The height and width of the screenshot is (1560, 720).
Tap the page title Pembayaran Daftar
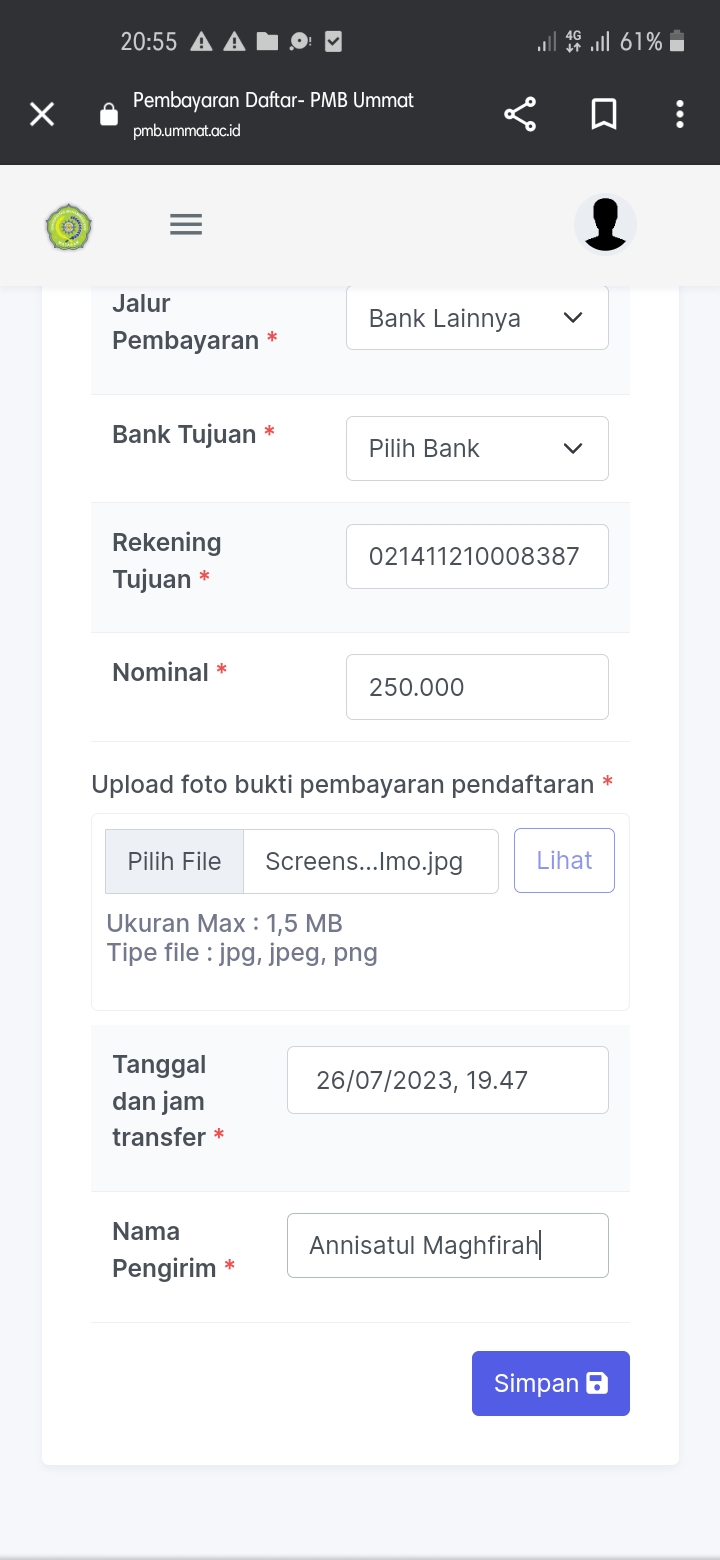pyautogui.click(x=273, y=100)
